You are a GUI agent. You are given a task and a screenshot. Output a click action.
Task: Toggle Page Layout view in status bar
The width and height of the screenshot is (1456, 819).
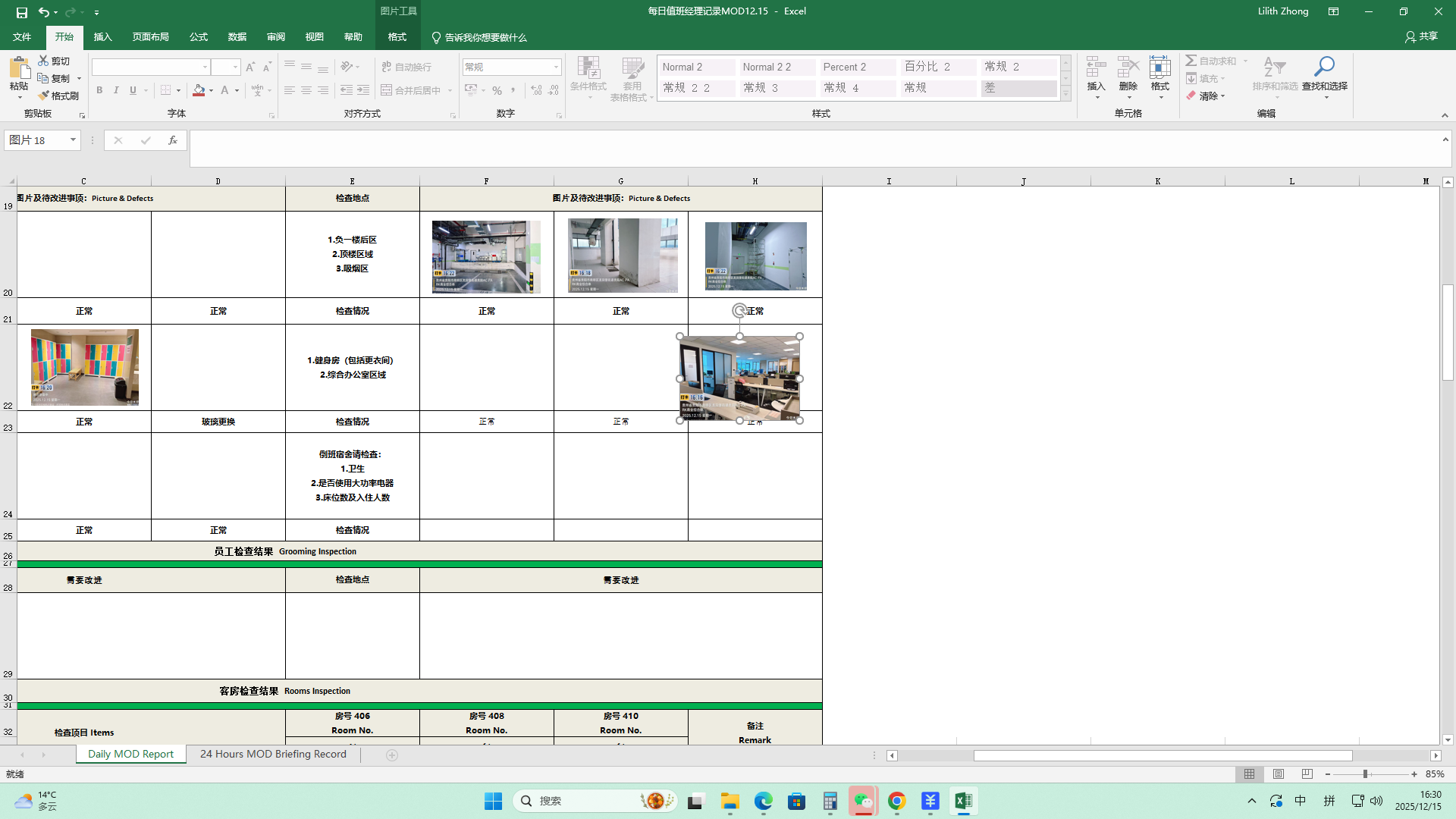tap(1279, 774)
